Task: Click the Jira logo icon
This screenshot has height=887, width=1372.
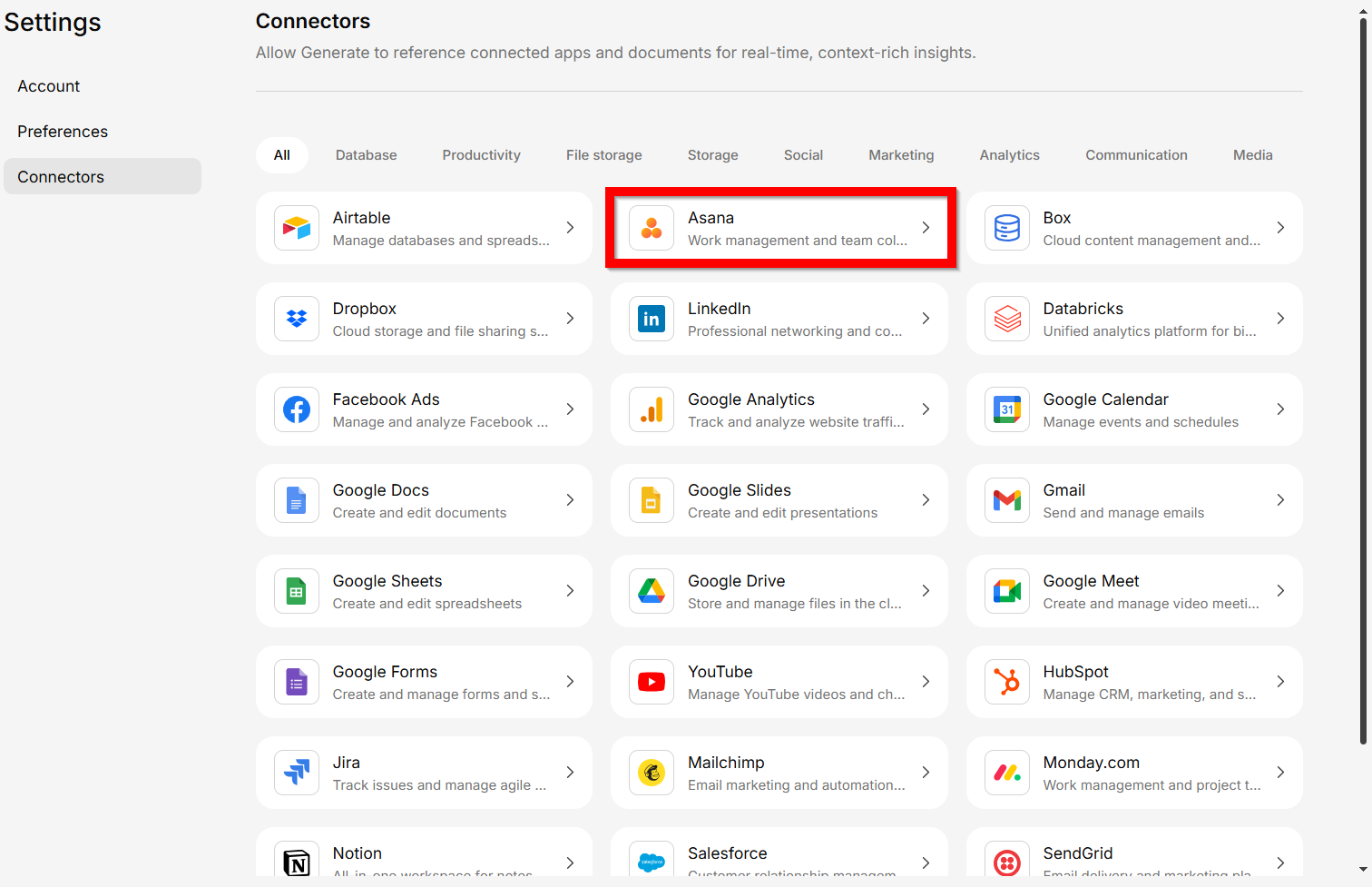Action: tap(297, 773)
